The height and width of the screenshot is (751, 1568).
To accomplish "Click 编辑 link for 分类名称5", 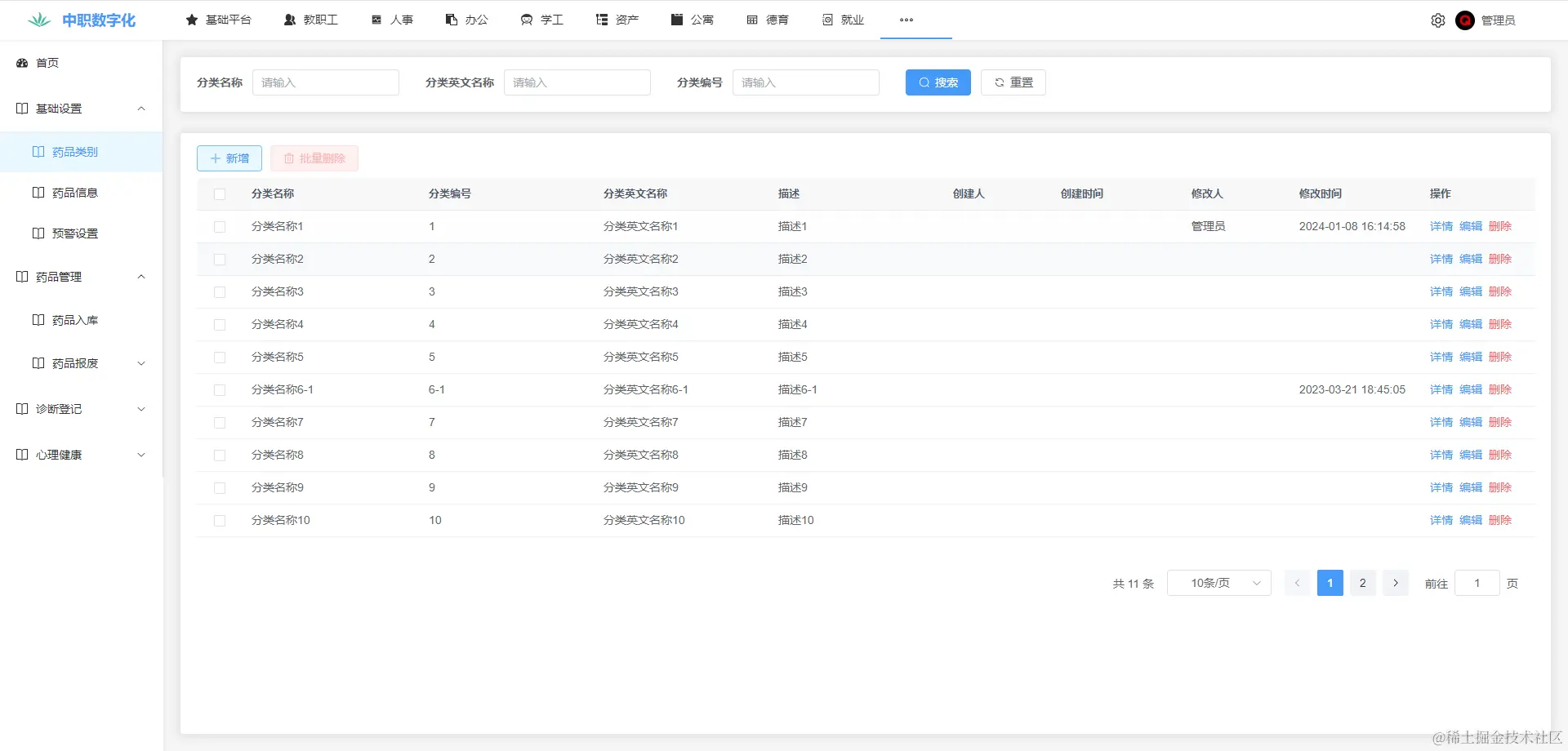I will point(1471,357).
